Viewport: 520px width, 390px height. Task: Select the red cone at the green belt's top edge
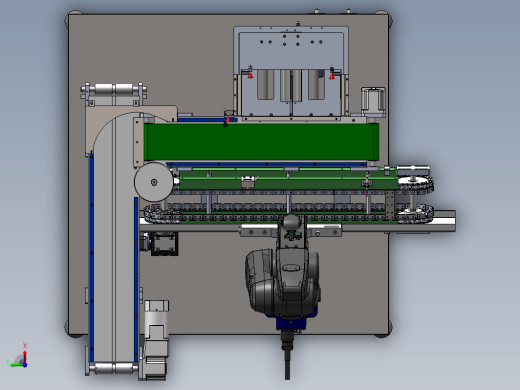(228, 119)
